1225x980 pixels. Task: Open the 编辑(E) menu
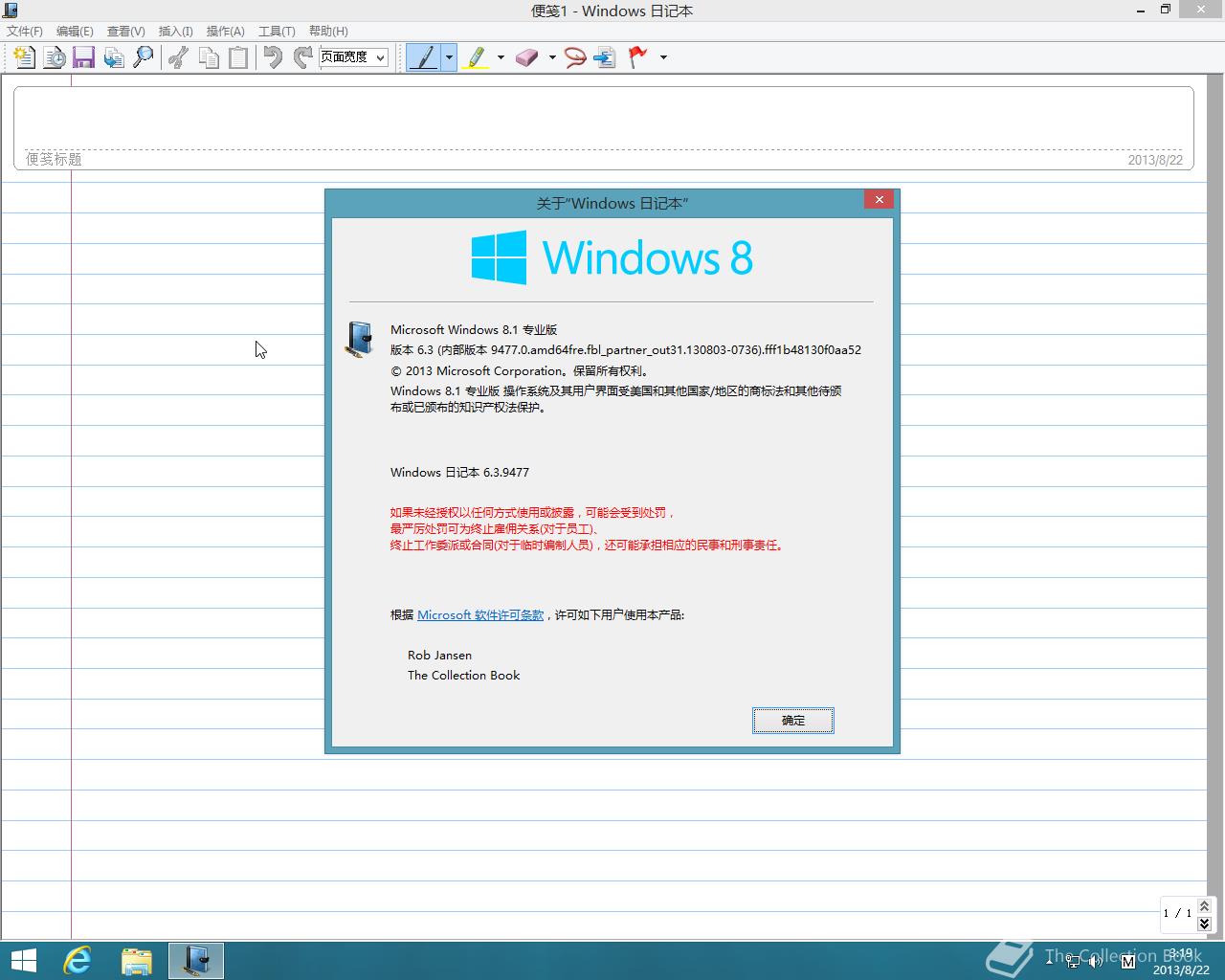click(x=75, y=32)
